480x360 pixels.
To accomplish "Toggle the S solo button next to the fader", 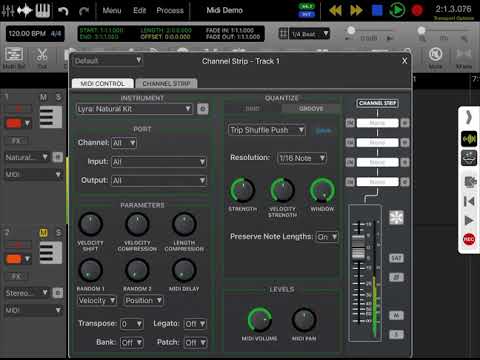I will (396, 334).
